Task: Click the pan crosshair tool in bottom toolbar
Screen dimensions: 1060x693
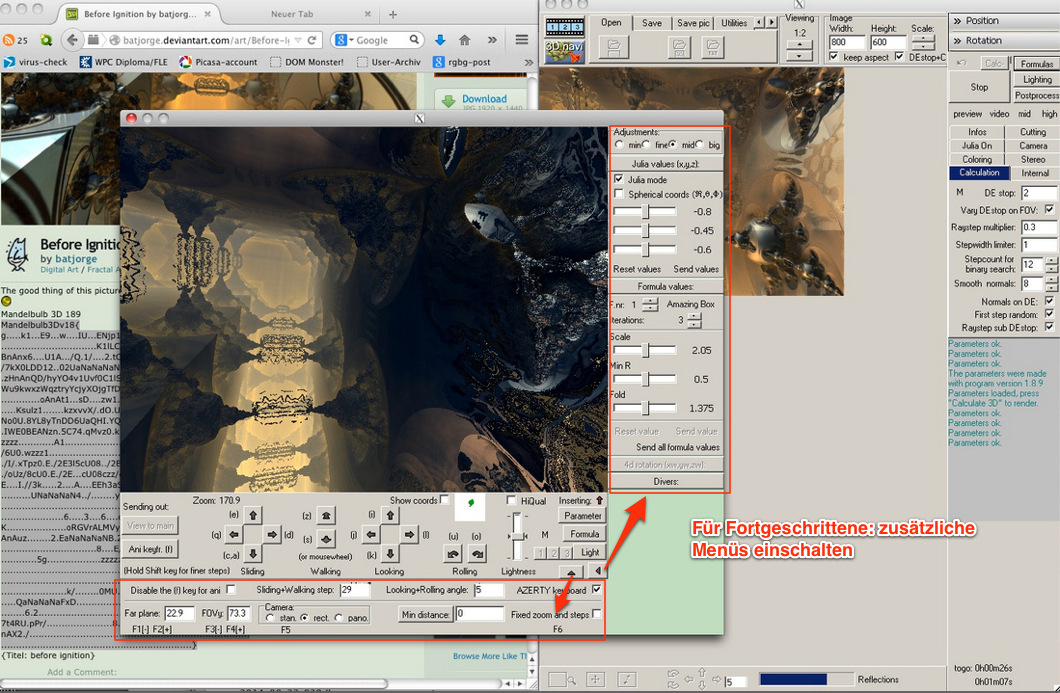Action: tap(595, 679)
